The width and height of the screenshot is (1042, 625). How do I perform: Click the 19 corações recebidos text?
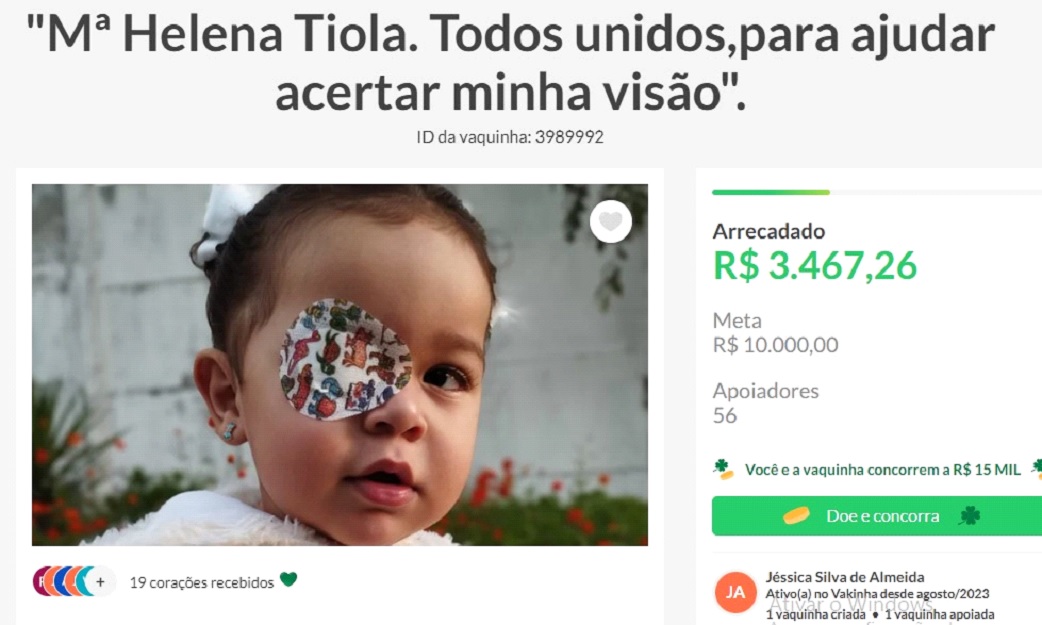[201, 582]
